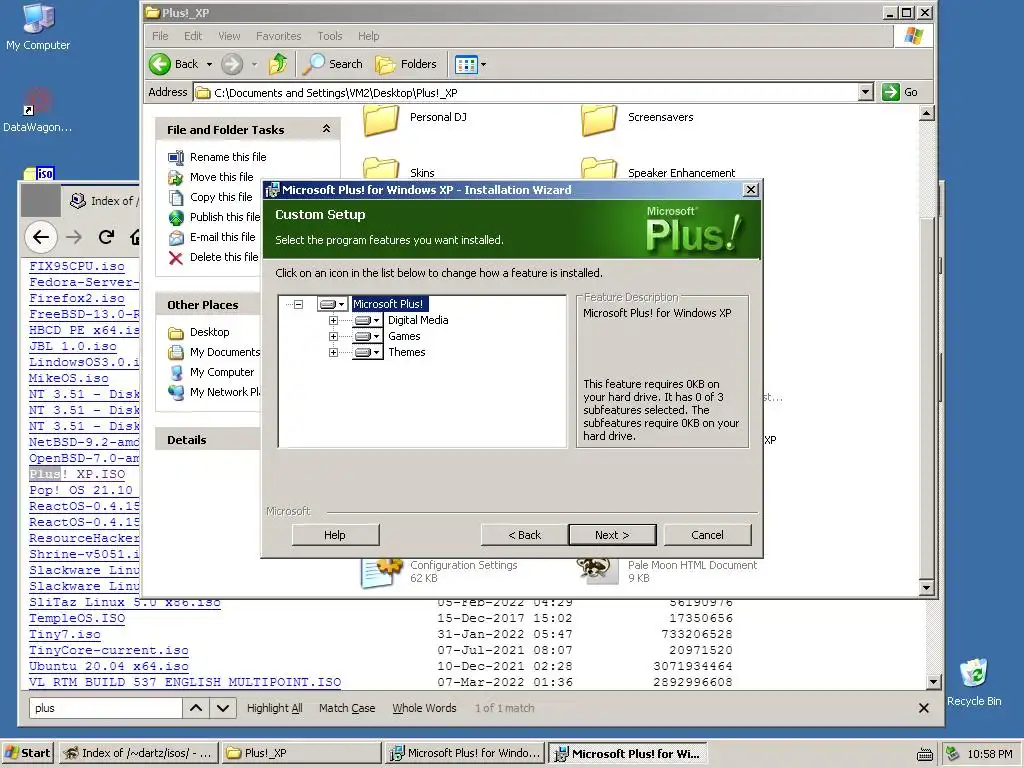Proceed with the Next > button
The image size is (1024, 768).
tap(612, 535)
